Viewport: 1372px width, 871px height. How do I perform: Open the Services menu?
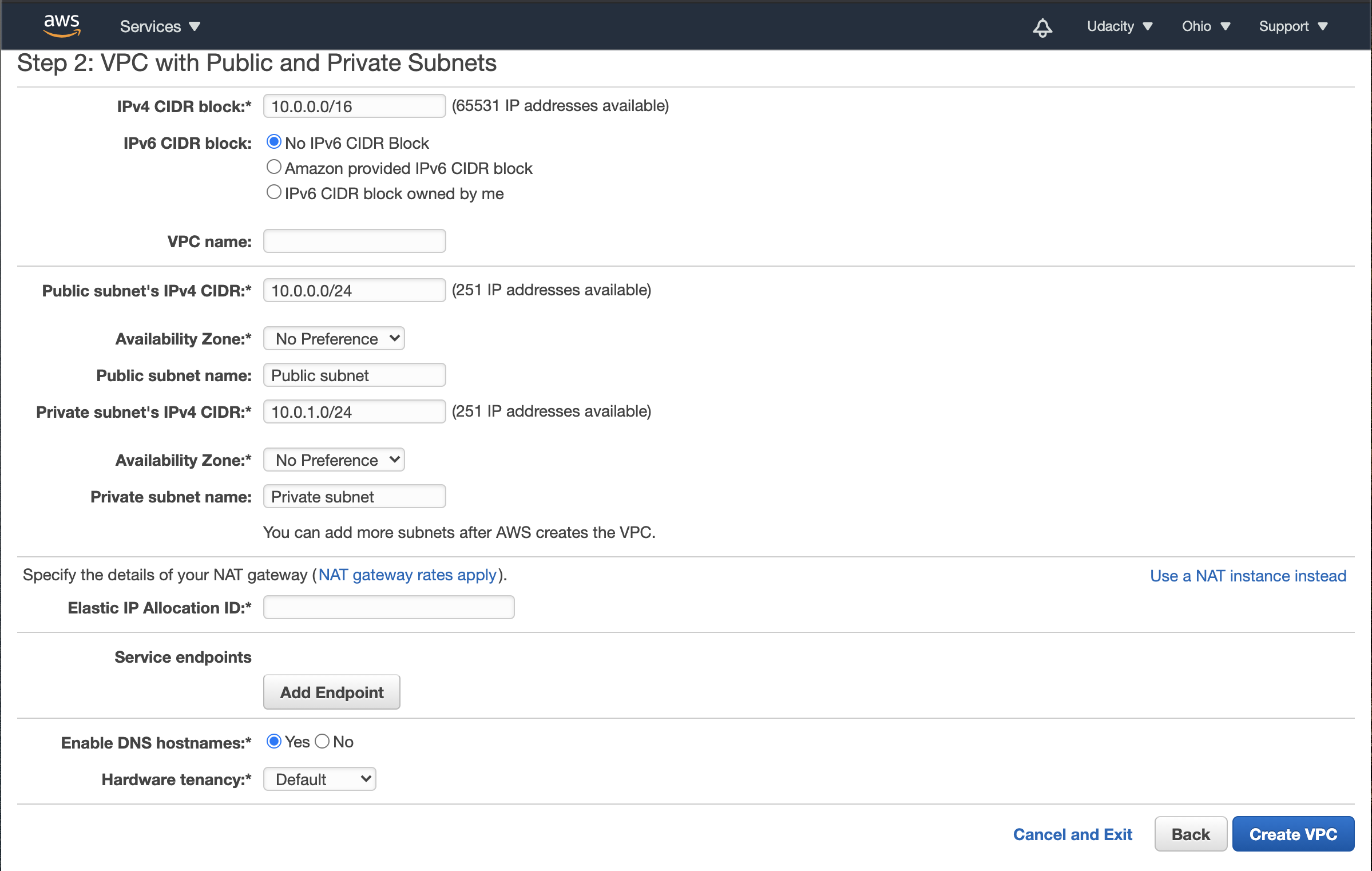[x=160, y=26]
